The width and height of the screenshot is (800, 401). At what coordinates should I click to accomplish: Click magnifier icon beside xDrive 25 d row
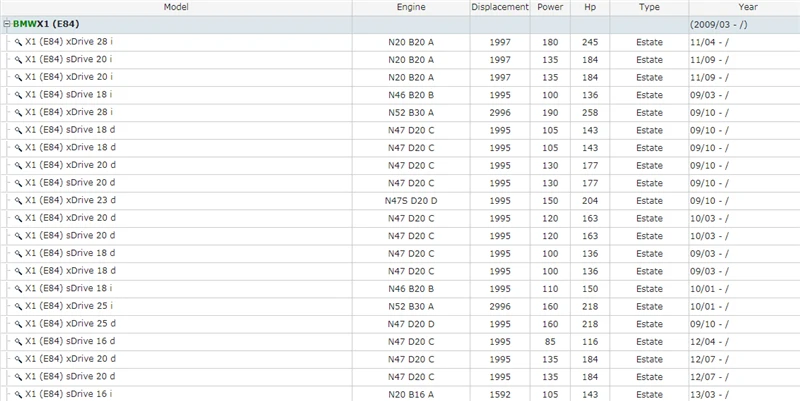point(18,324)
